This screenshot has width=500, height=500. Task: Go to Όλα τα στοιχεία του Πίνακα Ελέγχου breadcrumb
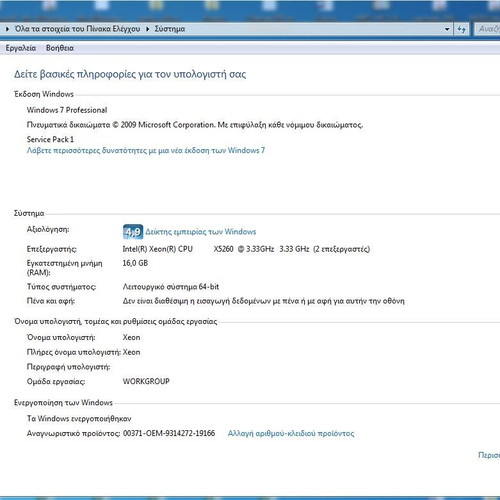point(77,29)
